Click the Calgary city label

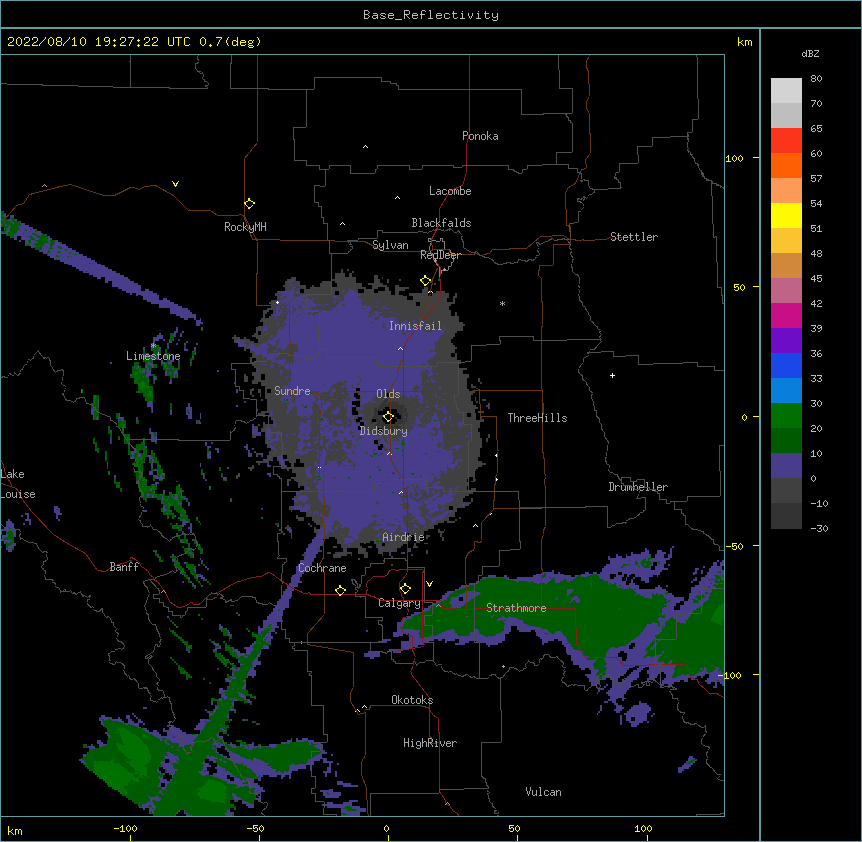coord(399,603)
